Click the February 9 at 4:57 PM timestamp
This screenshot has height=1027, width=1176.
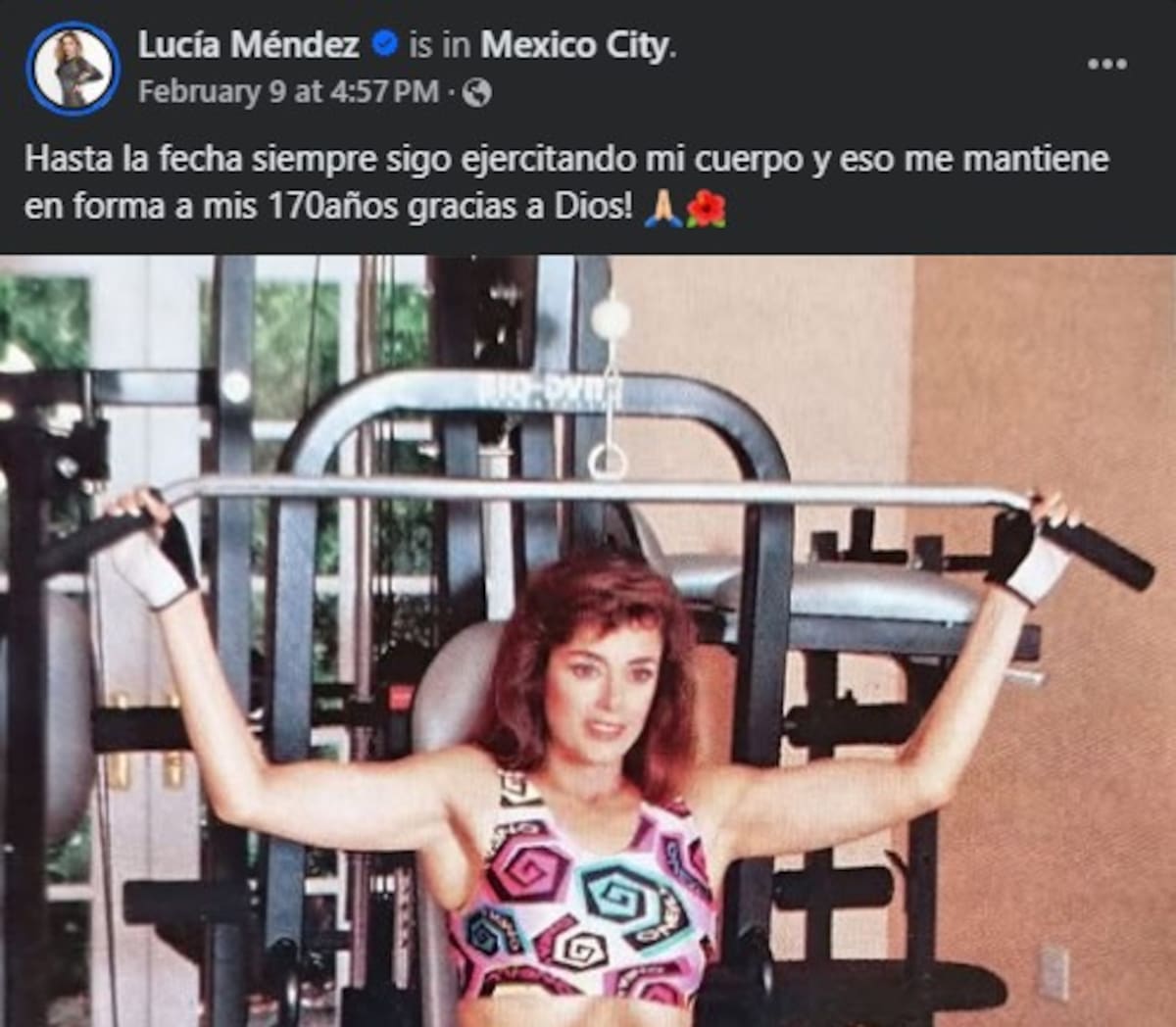(289, 92)
